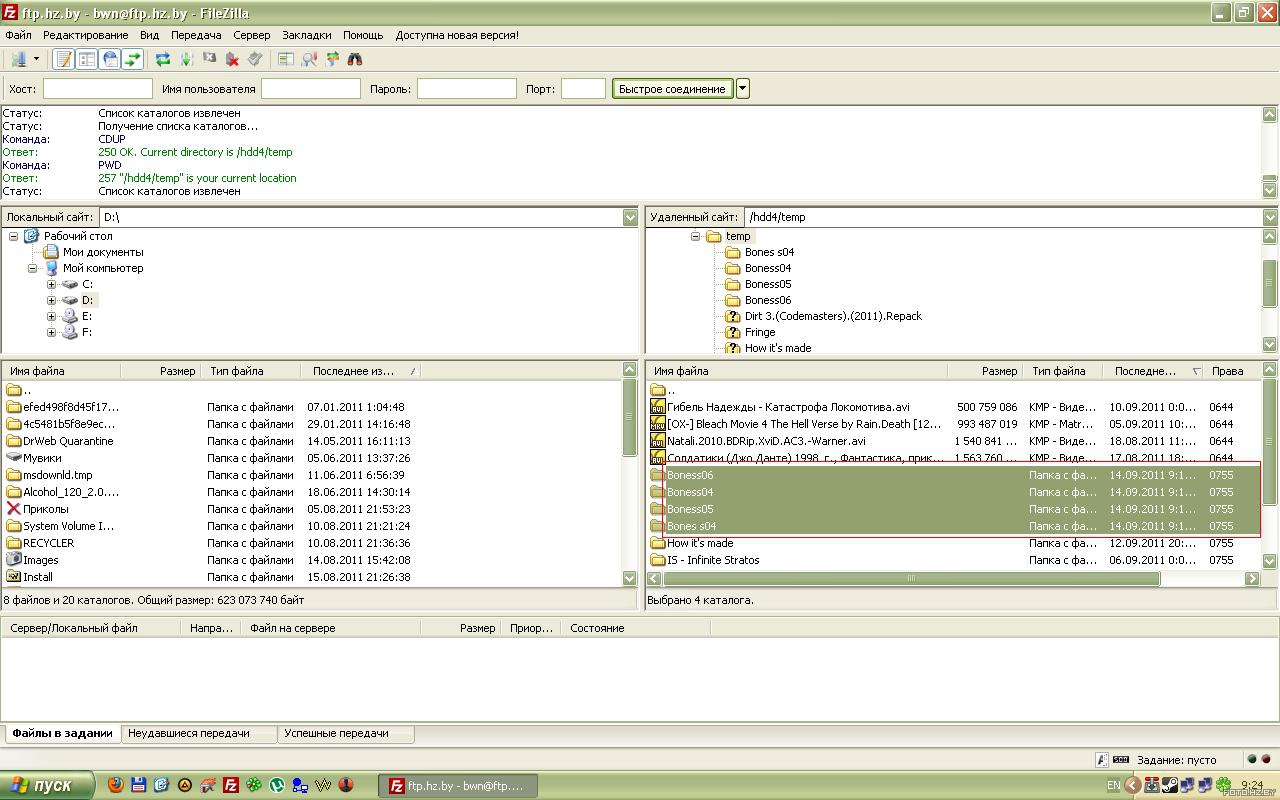Toggle directory comparison toolbar icon
This screenshot has width=1280, height=800.
point(309,59)
